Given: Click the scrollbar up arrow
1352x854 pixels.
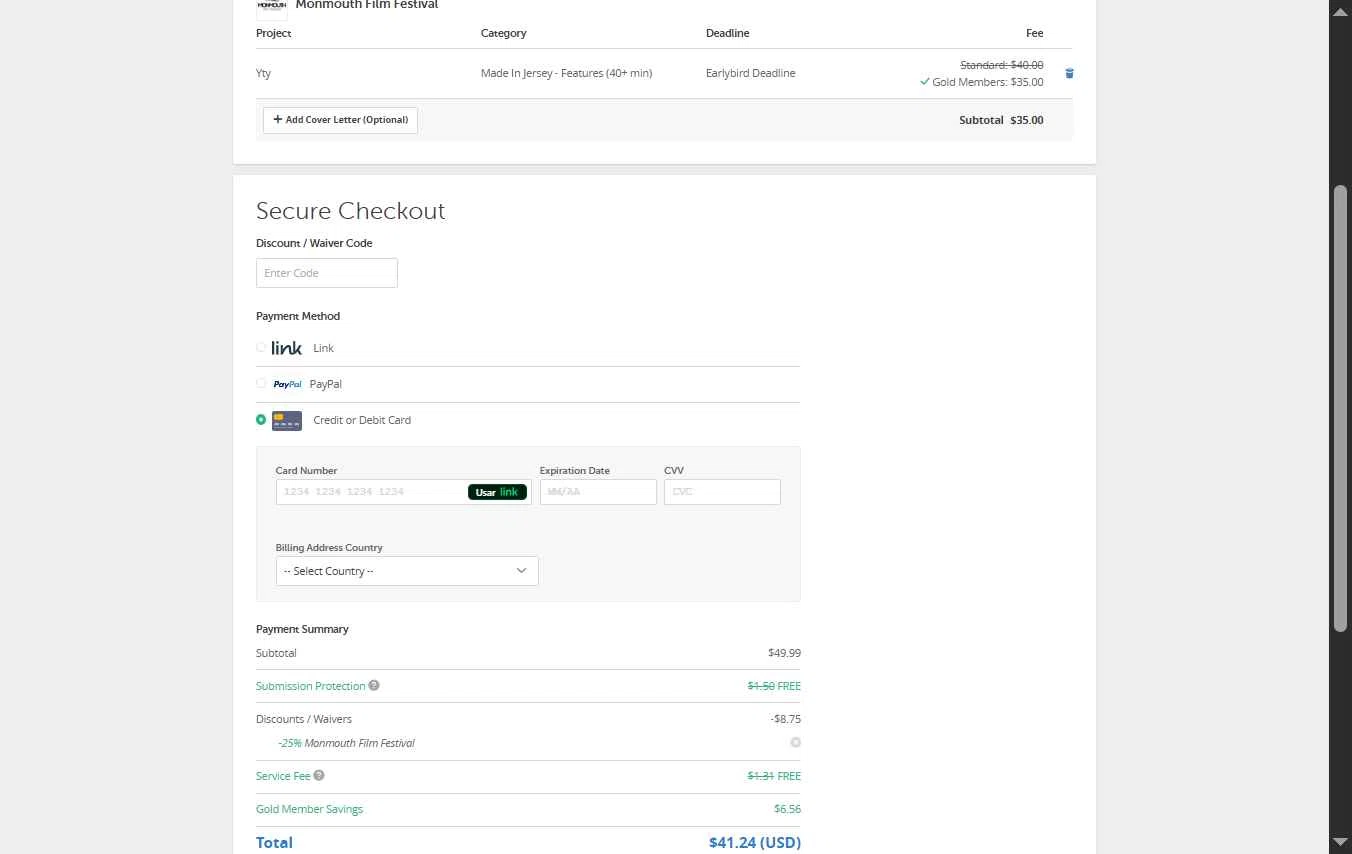Looking at the screenshot, I should click(1340, 11).
